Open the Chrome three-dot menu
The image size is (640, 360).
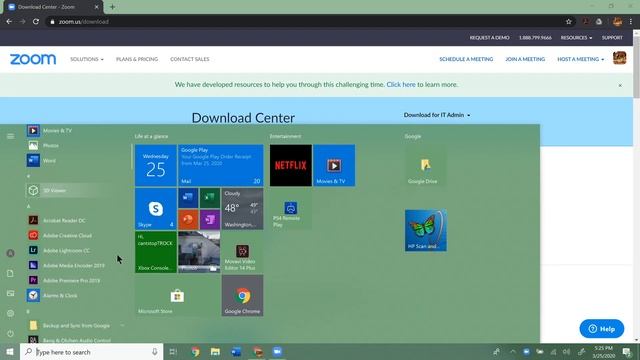pyautogui.click(x=631, y=22)
